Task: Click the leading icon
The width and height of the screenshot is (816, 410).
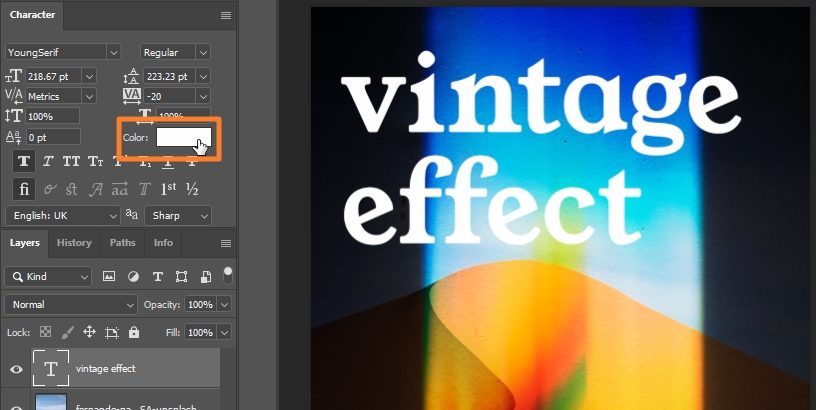Action: point(132,76)
